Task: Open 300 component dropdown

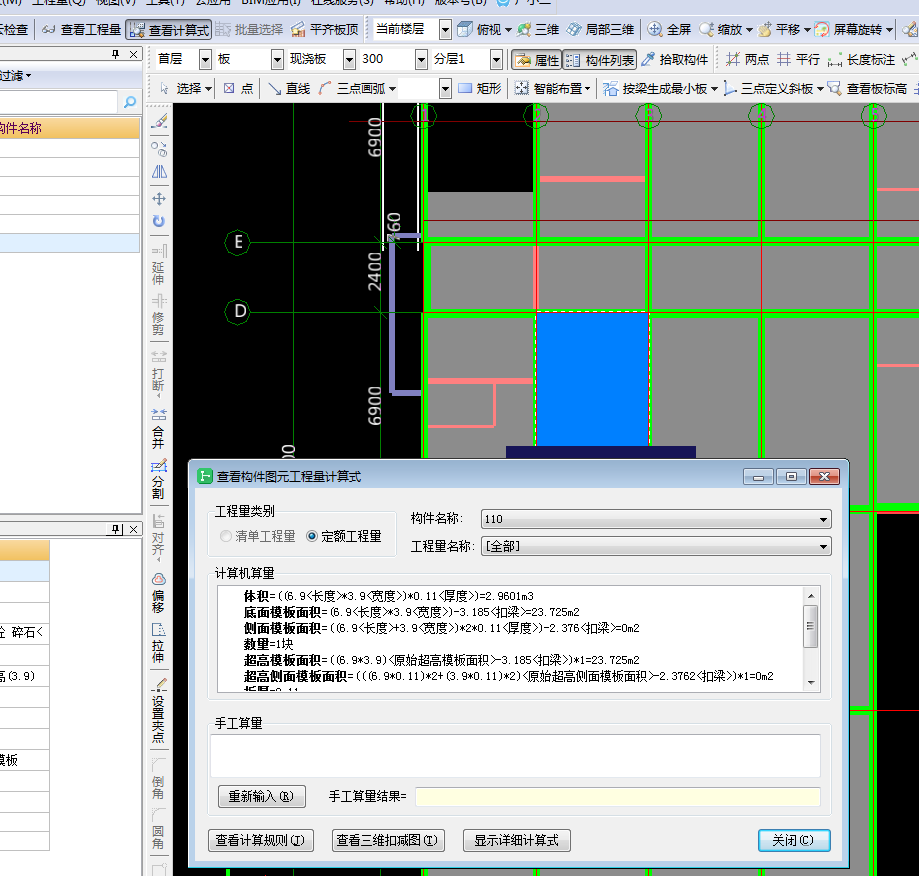Action: pos(421,59)
